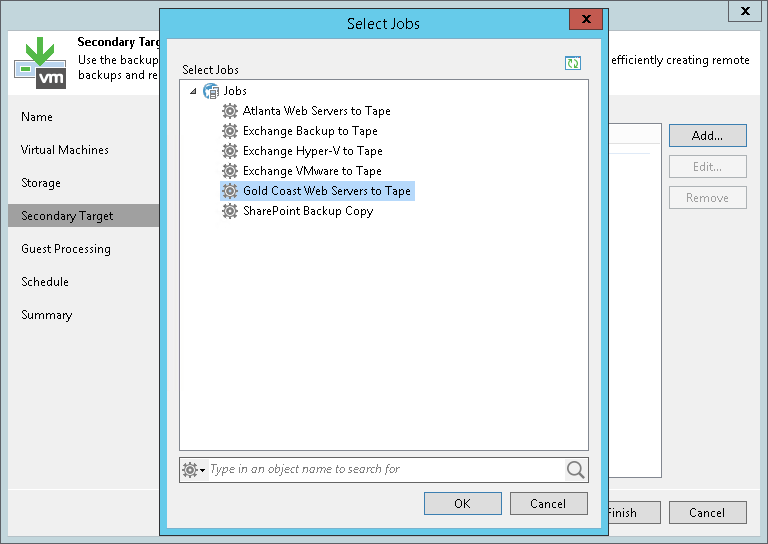Click the magnifier search icon
This screenshot has width=768, height=544.
pyautogui.click(x=575, y=470)
